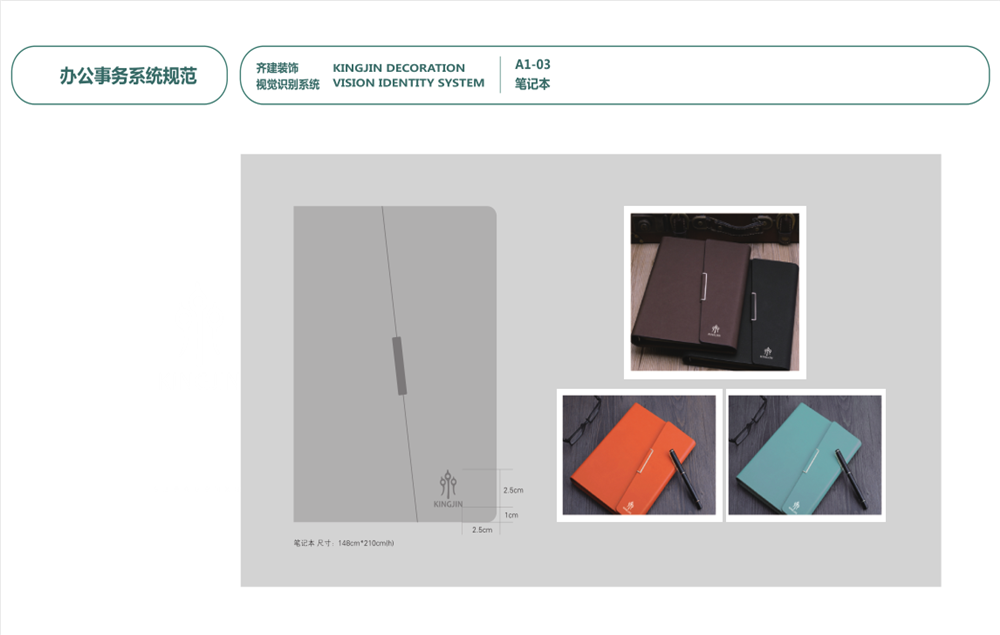Click the 2.5cm vertical dimension label
The height and width of the screenshot is (635, 1000).
click(513, 490)
